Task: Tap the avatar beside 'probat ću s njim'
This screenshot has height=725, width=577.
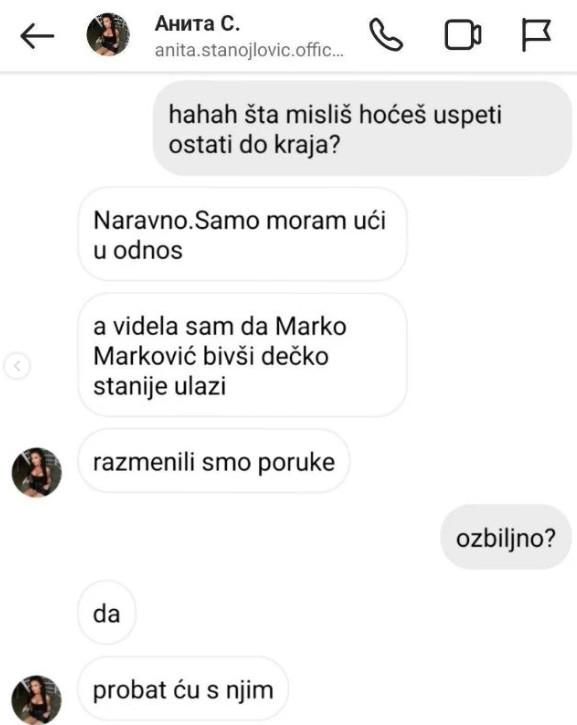Action: pyautogui.click(x=37, y=700)
